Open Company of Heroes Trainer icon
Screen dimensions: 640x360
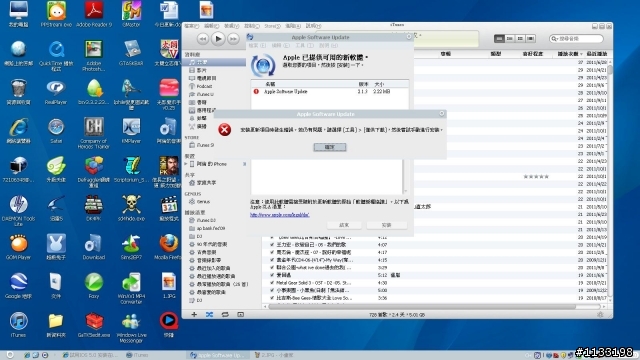point(94,133)
